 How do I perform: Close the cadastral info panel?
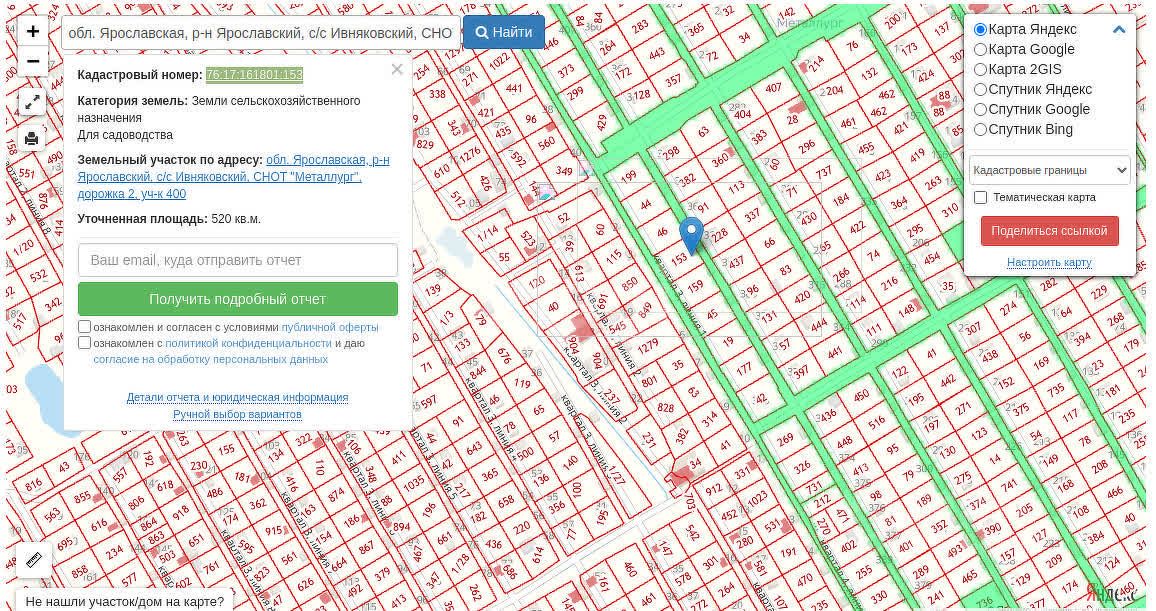pos(397,69)
